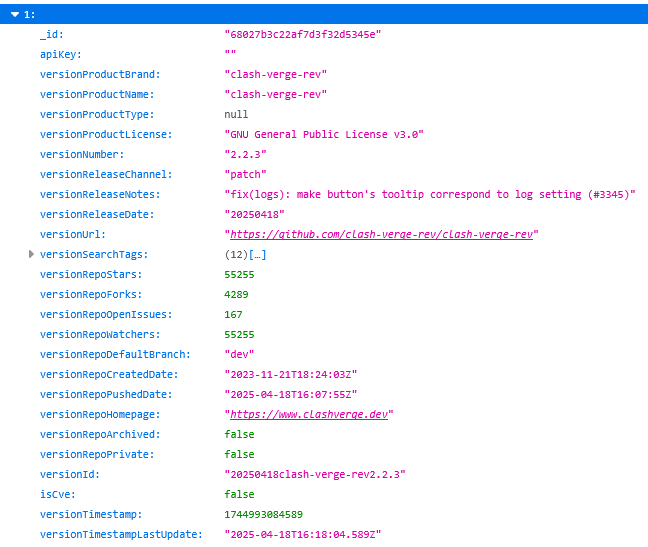The height and width of the screenshot is (547, 648).
Task: Select the default branch value dev
Action: (239, 354)
